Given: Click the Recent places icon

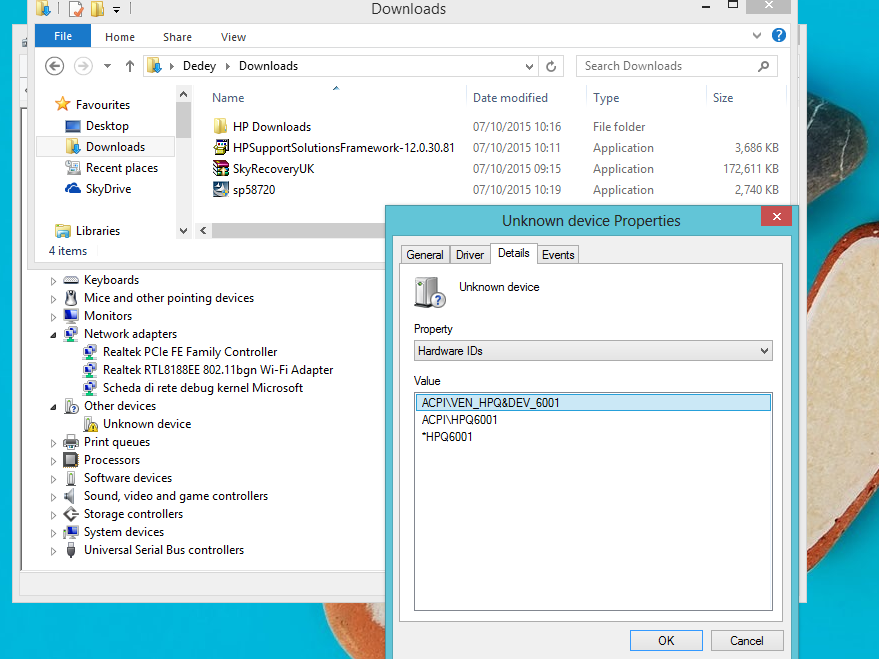Looking at the screenshot, I should (x=73, y=168).
